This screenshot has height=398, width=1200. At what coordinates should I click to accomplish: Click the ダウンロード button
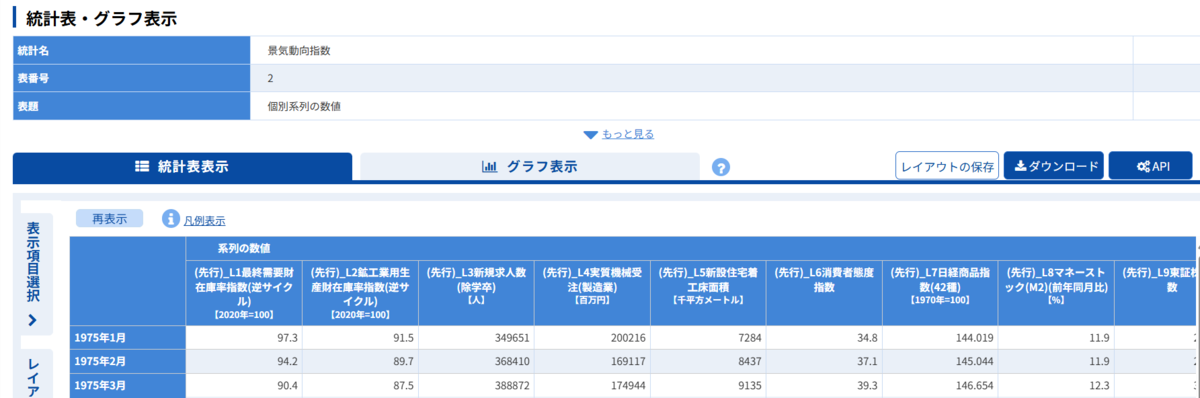1054,166
